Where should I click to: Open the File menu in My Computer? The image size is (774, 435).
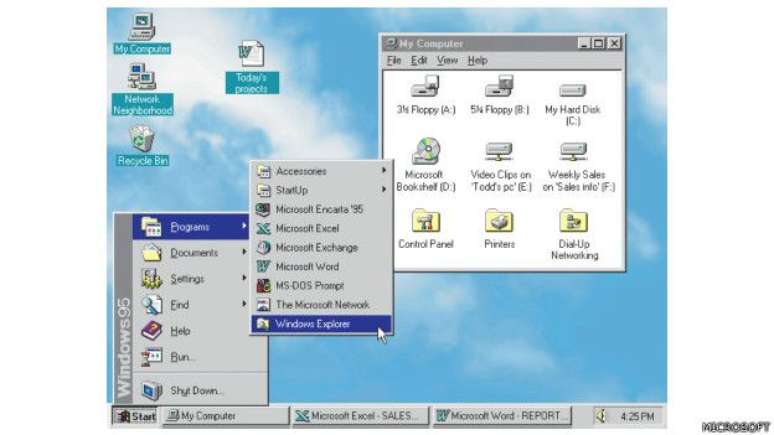(x=393, y=60)
